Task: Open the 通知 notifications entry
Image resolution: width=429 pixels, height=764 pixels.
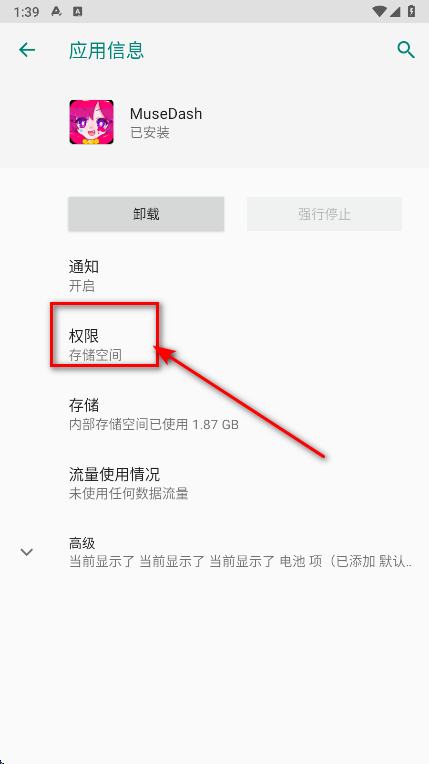Action: [x=214, y=276]
